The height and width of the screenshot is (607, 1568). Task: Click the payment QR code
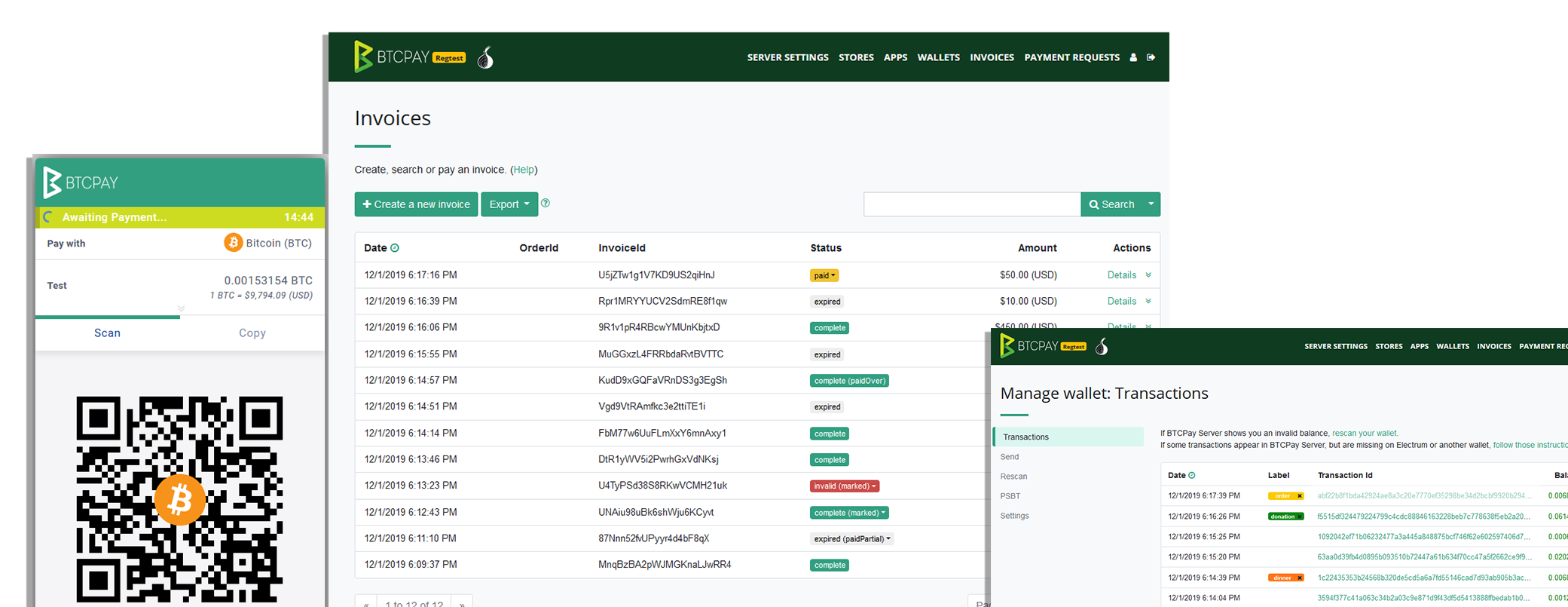point(179,499)
